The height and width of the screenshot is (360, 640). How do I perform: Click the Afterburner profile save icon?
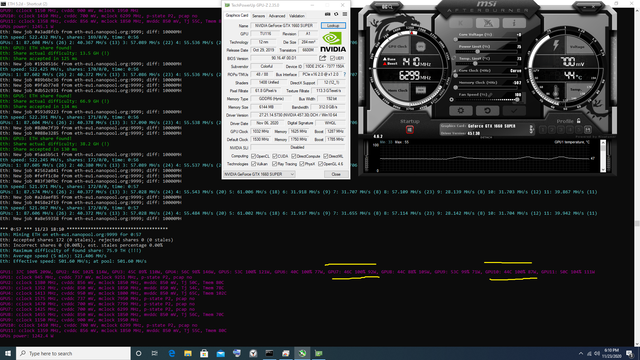pyautogui.click(x=588, y=129)
